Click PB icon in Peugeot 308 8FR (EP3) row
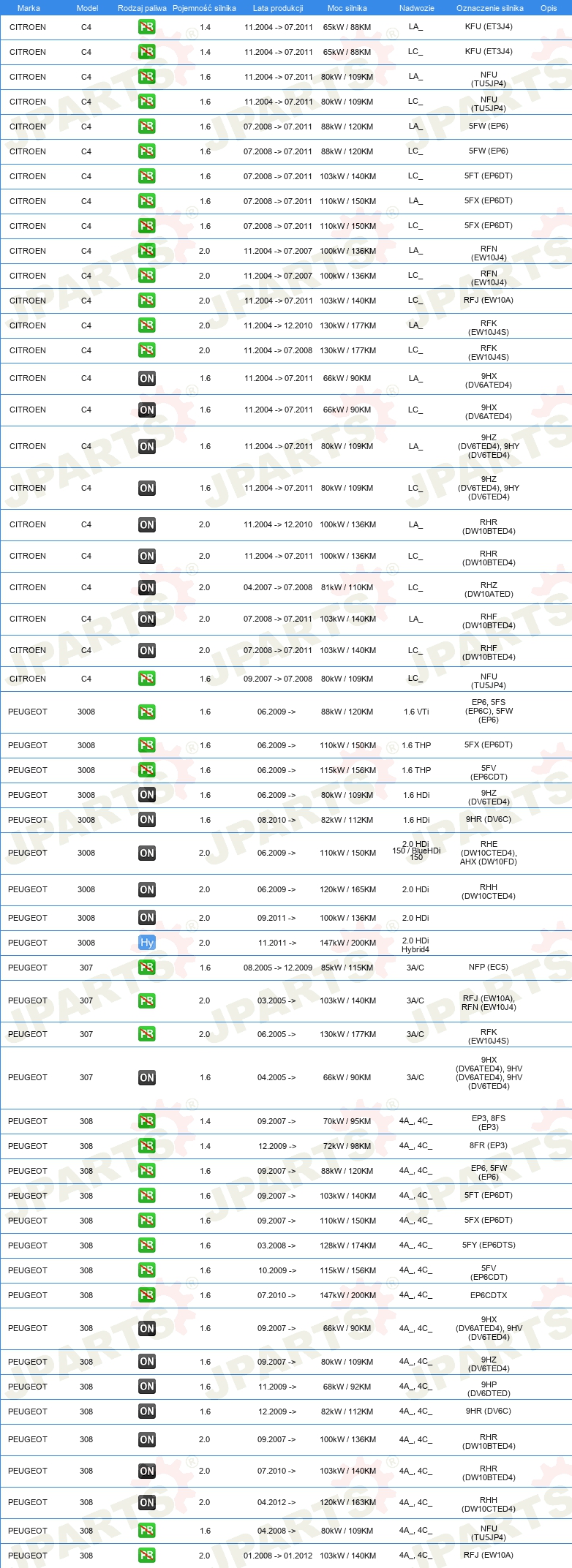The image size is (572, 1568). 147,1146
